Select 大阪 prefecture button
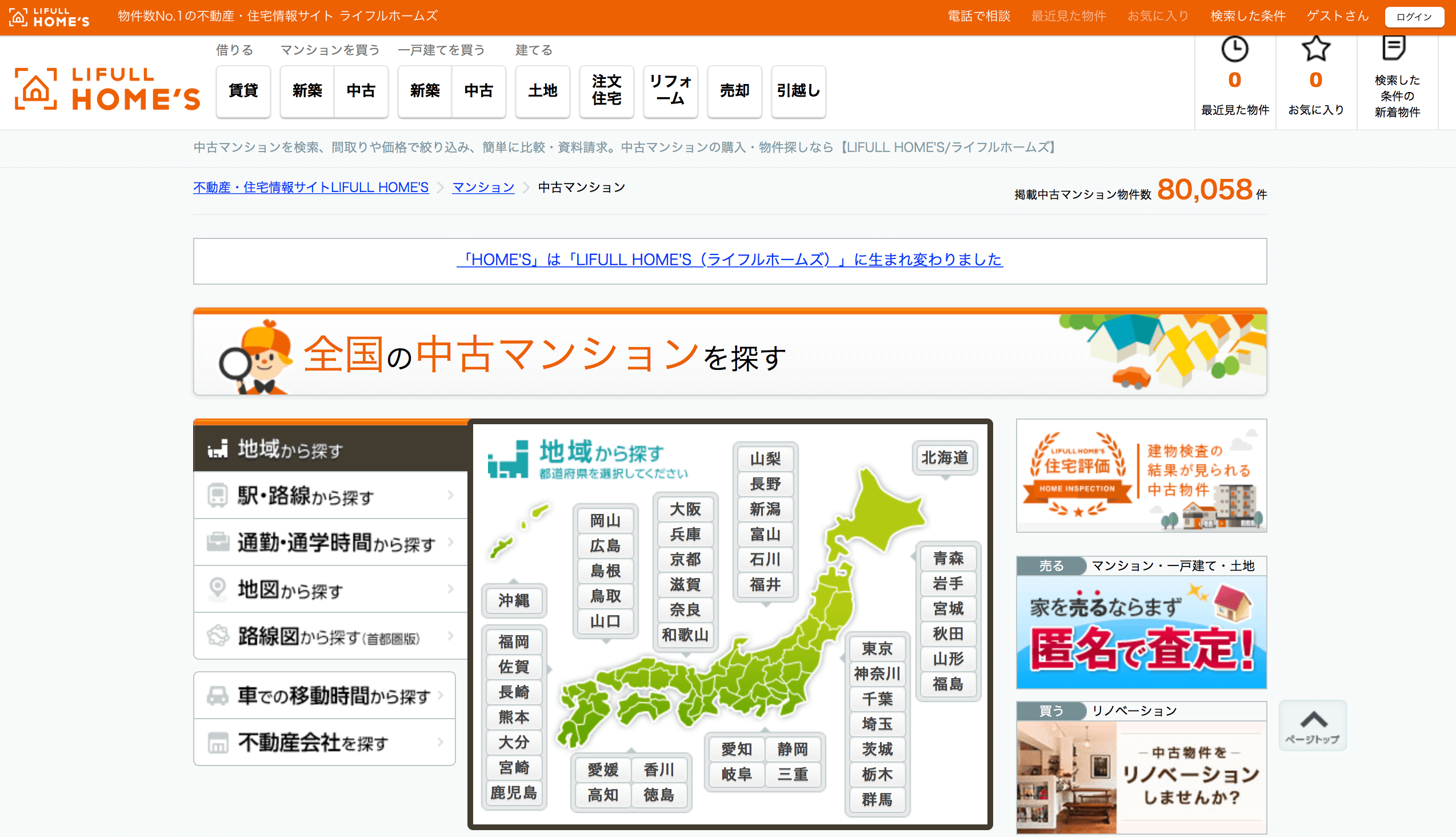 click(685, 509)
